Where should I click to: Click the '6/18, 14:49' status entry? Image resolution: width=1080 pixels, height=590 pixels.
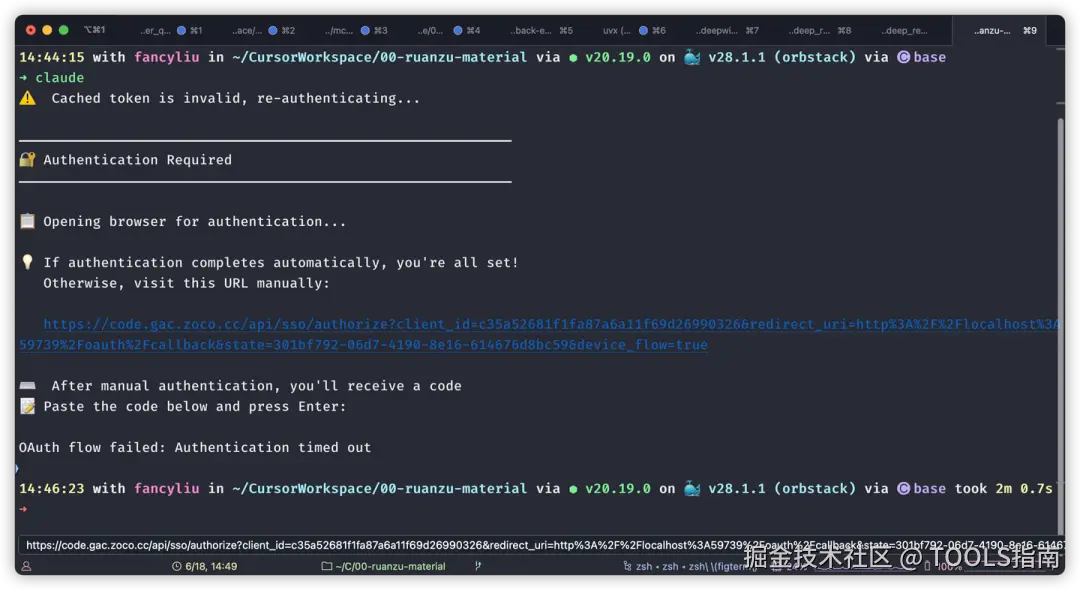pos(211,566)
